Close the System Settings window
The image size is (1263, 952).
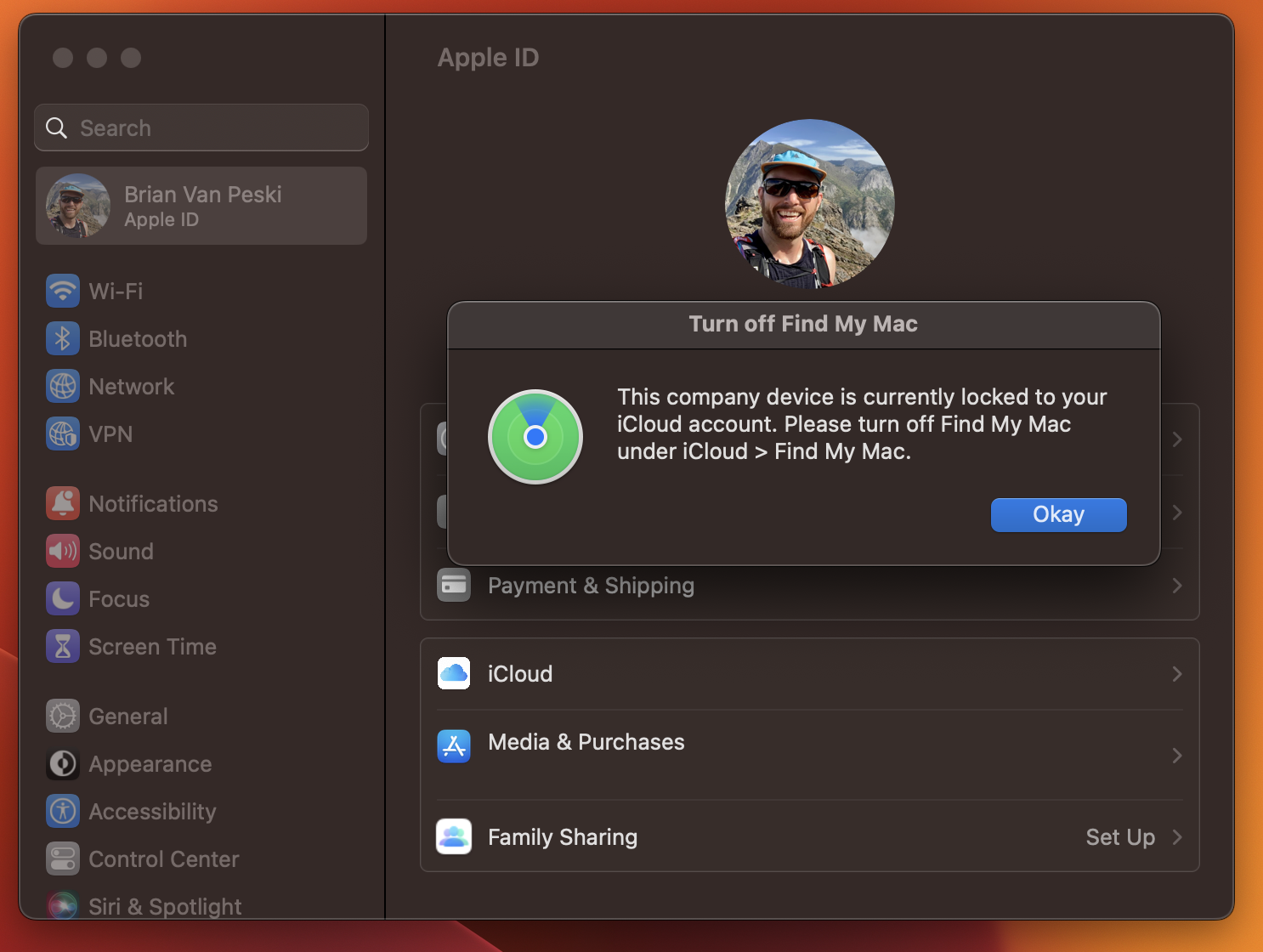coord(63,58)
